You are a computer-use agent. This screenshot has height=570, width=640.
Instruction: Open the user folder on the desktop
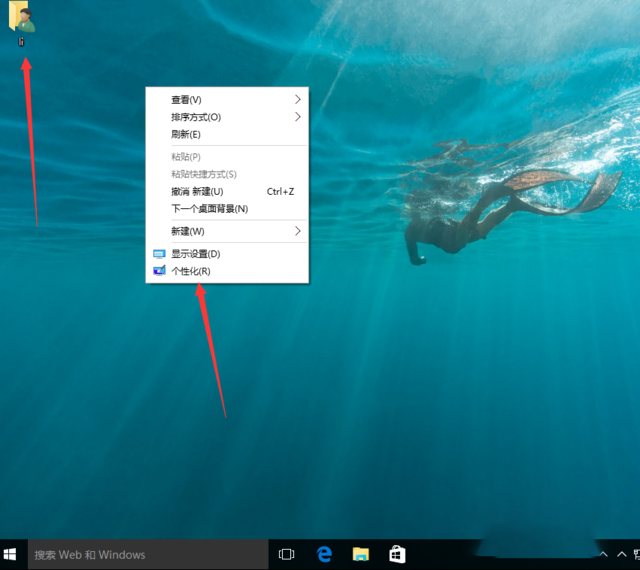pos(21,20)
